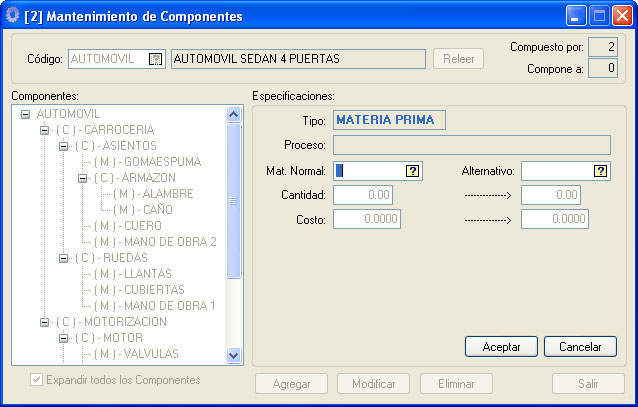638x407 pixels.
Task: Collapse the CARROCERIA tree node
Action: tap(45, 130)
